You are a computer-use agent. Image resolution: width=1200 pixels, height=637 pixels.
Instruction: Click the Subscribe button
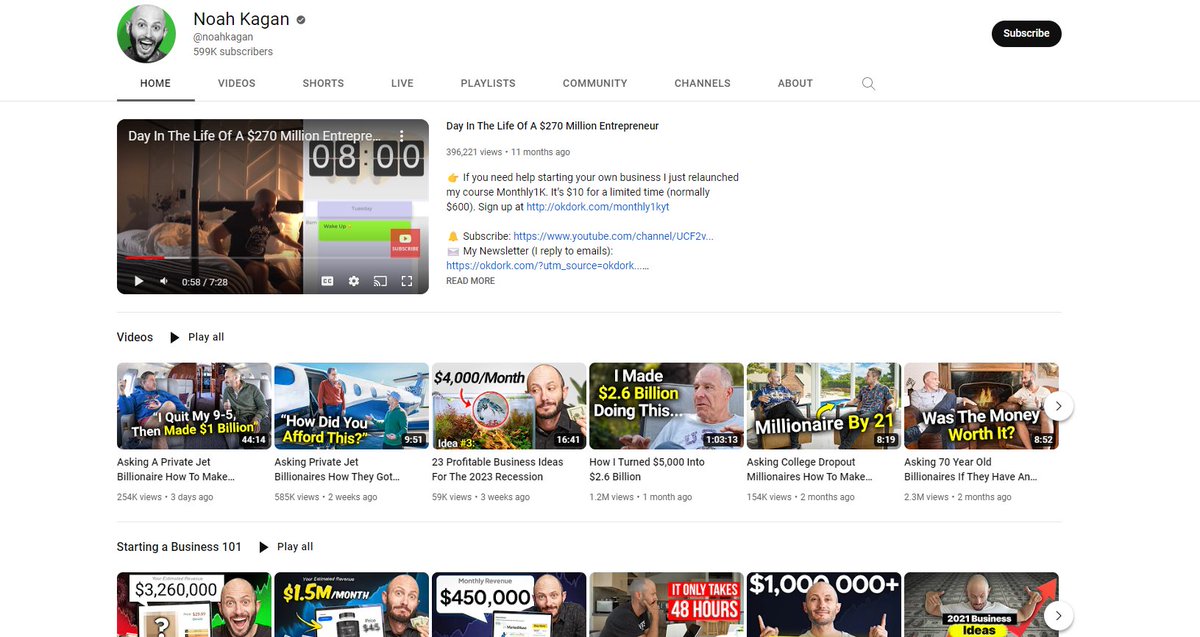pyautogui.click(x=1026, y=33)
